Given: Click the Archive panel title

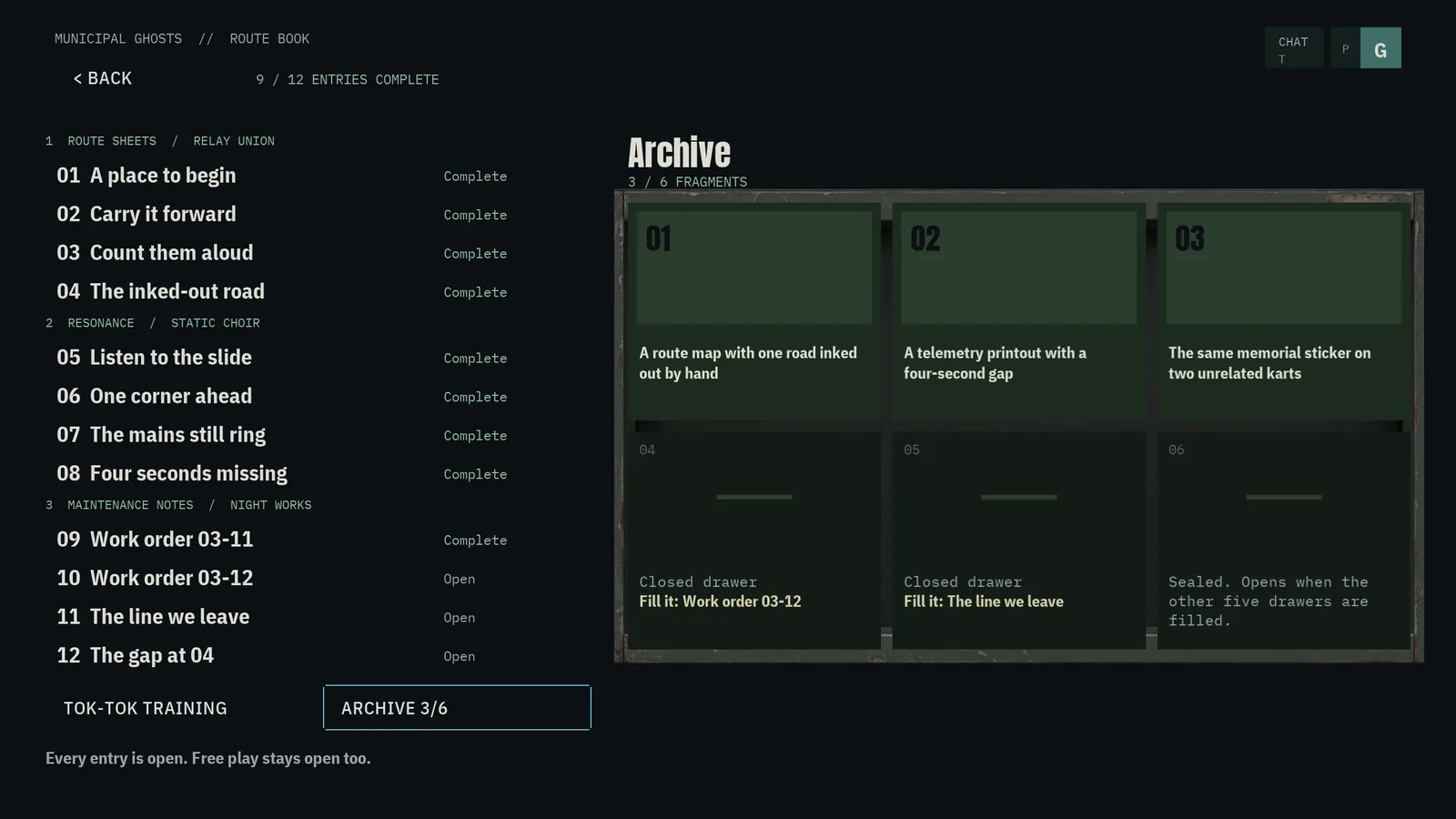Looking at the screenshot, I should (x=679, y=152).
